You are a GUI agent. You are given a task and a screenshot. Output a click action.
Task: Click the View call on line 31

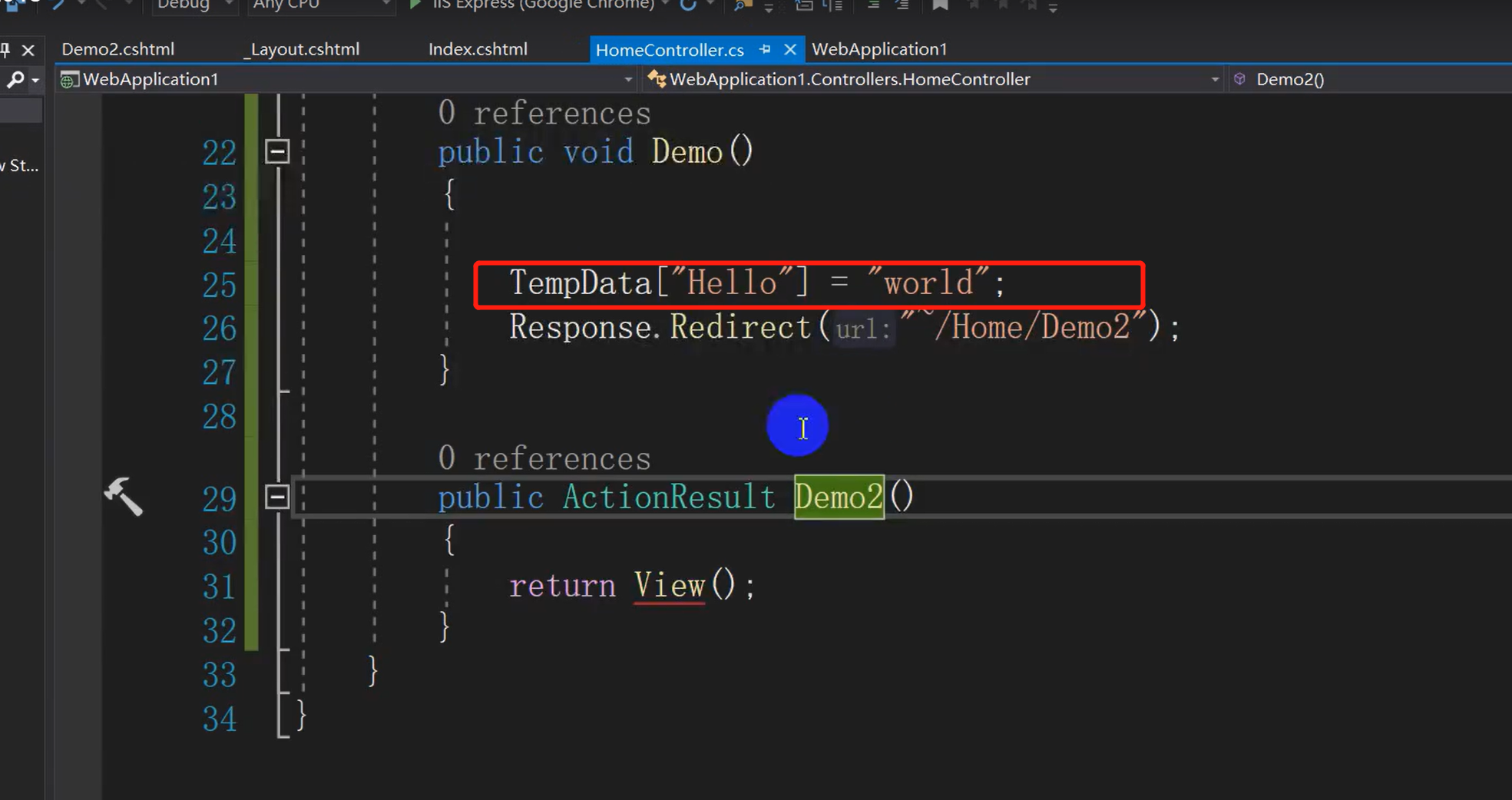(670, 586)
